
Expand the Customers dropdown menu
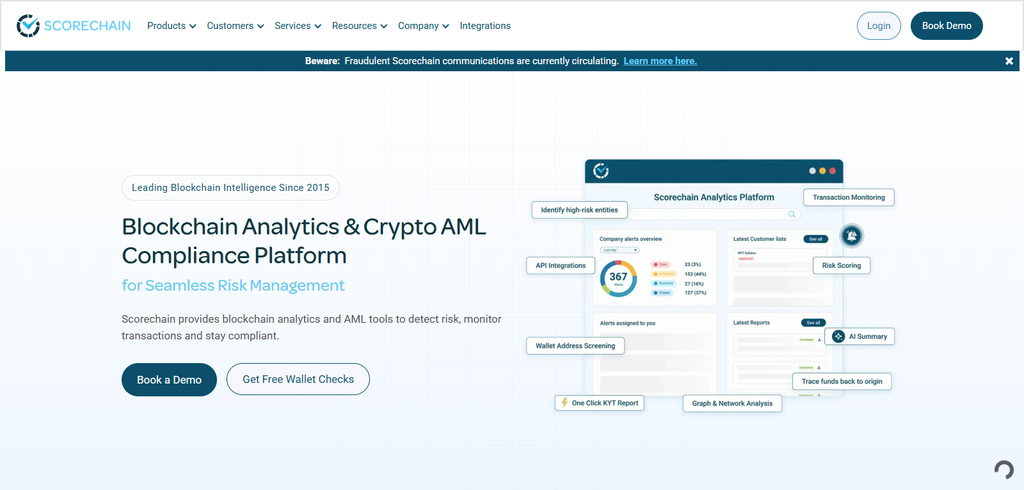(235, 26)
